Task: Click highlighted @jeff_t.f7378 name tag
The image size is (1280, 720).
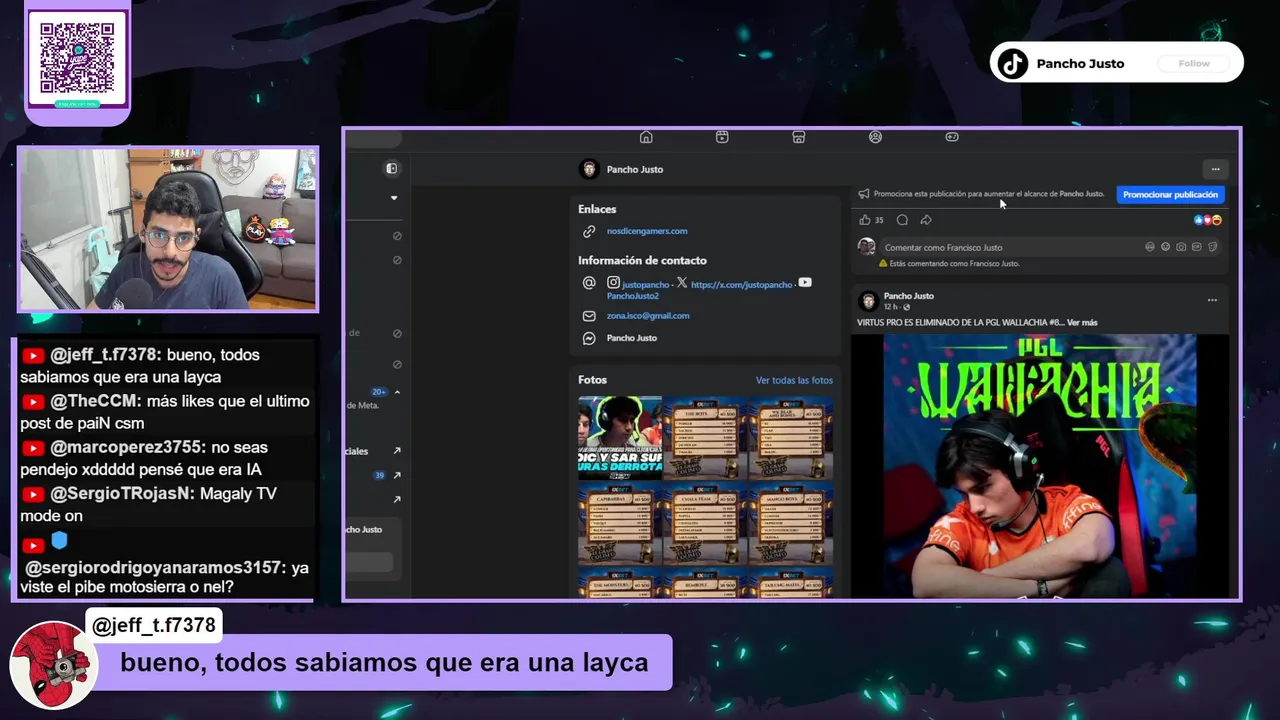Action: [x=154, y=625]
